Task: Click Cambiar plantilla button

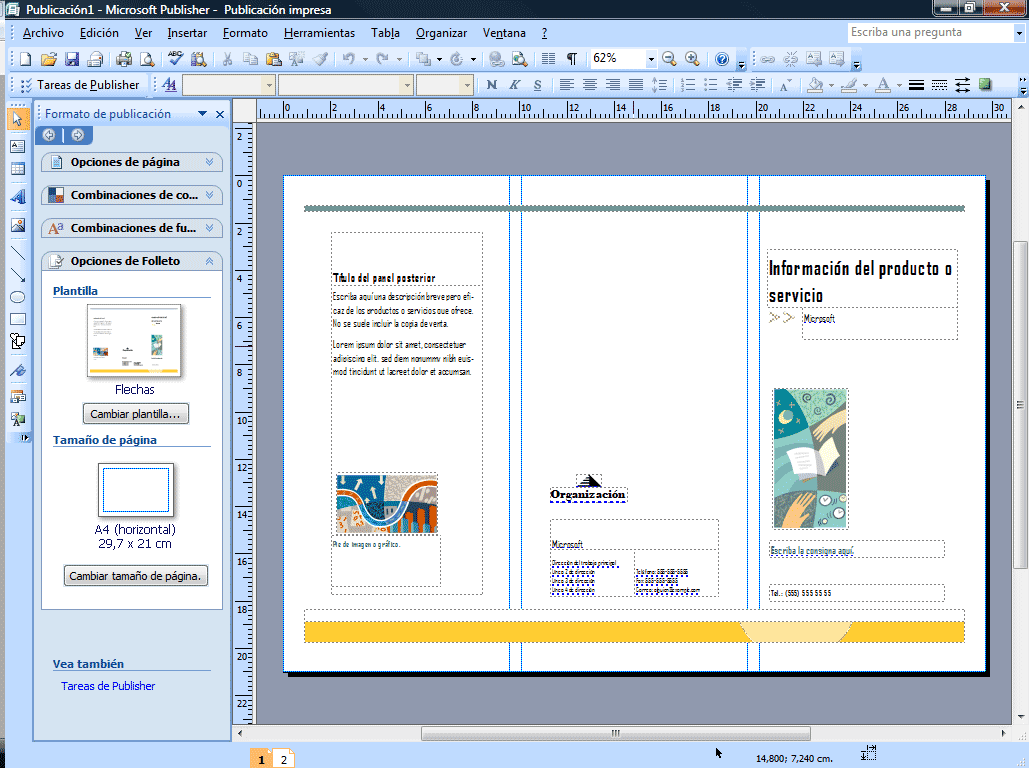Action: 135,414
